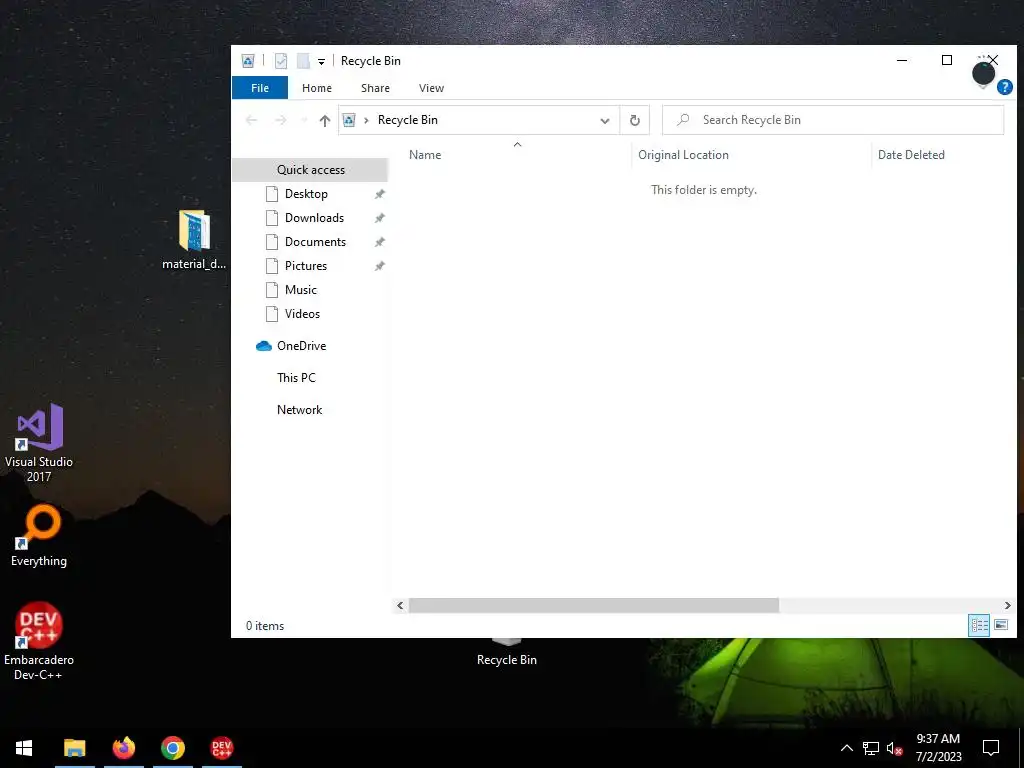Maximize the Recycle Bin window
Image resolution: width=1024 pixels, height=768 pixels.
click(x=946, y=60)
